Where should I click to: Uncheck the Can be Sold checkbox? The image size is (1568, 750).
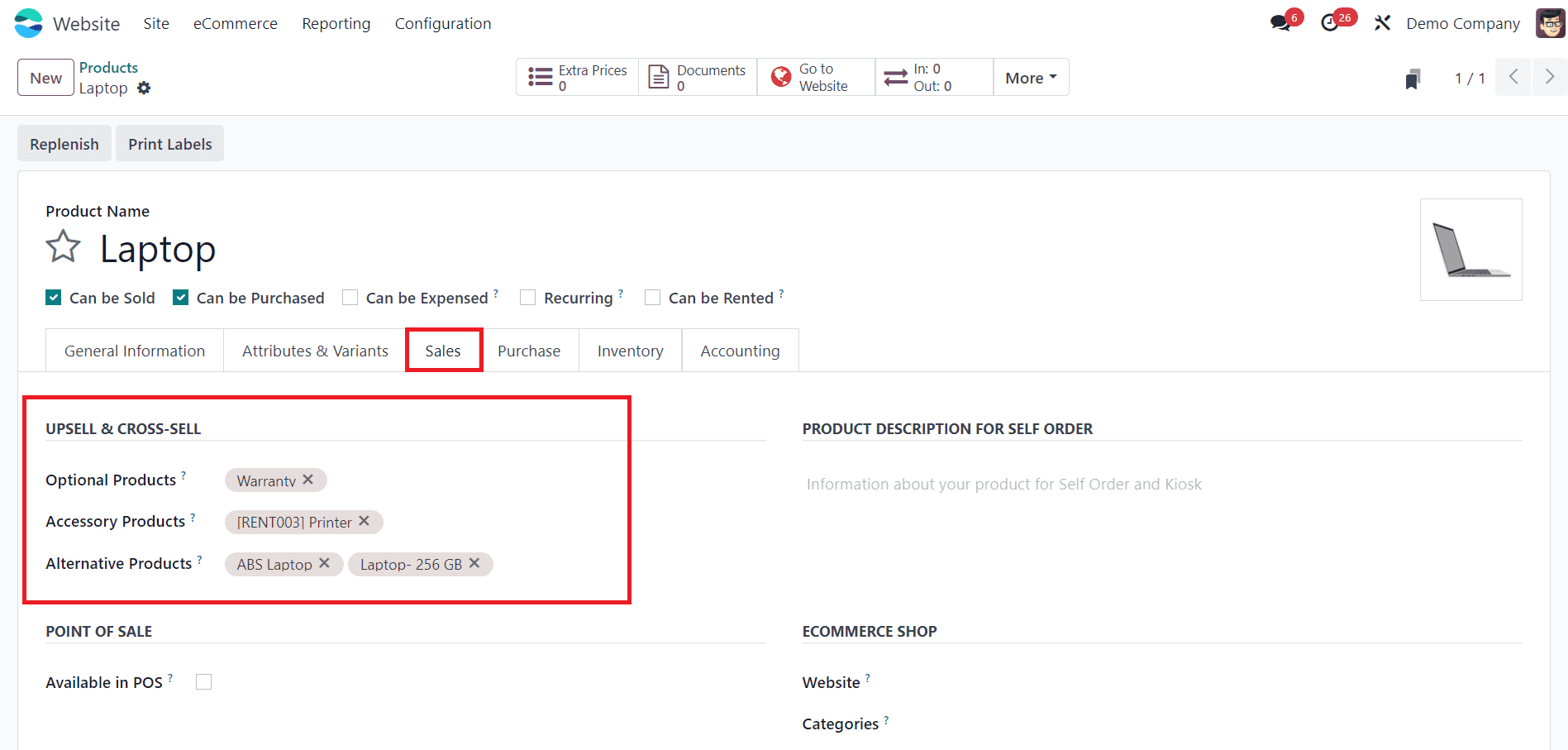point(54,298)
